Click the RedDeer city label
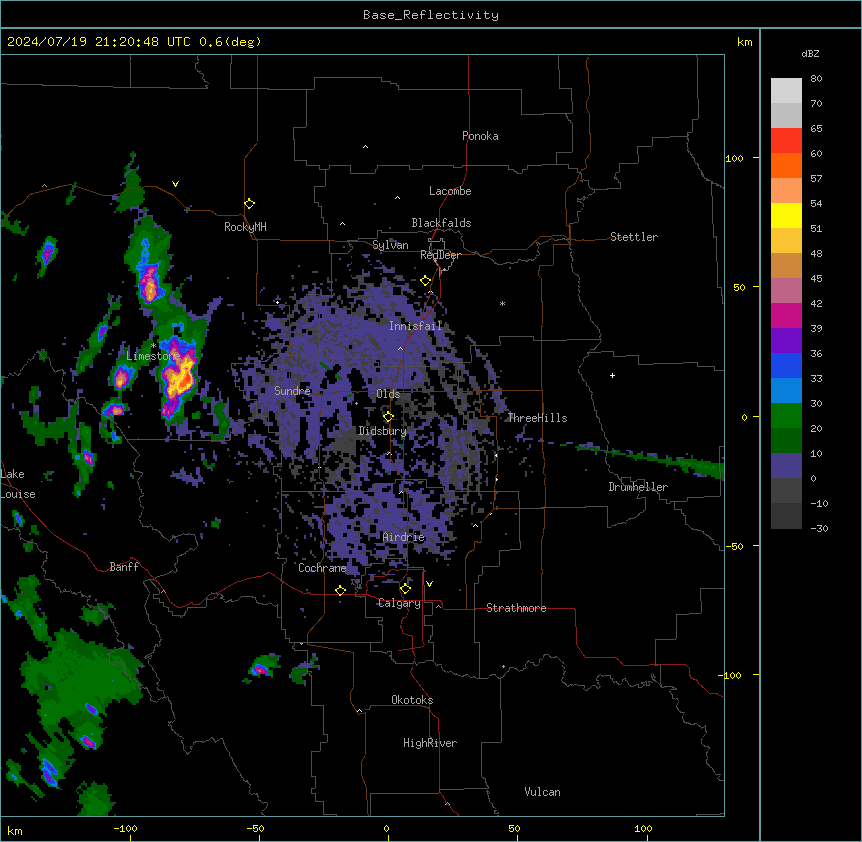Viewport: 862px width, 842px height. [440, 255]
